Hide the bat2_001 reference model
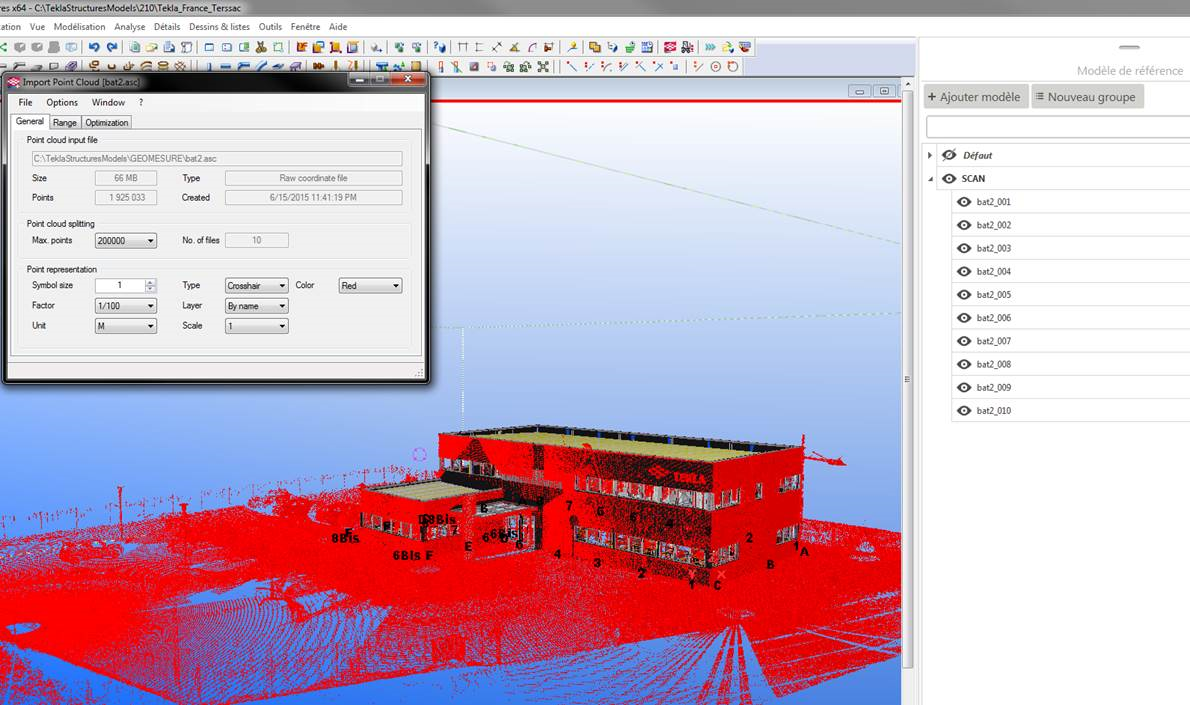Viewport: 1190px width, 705px height. [x=964, y=202]
